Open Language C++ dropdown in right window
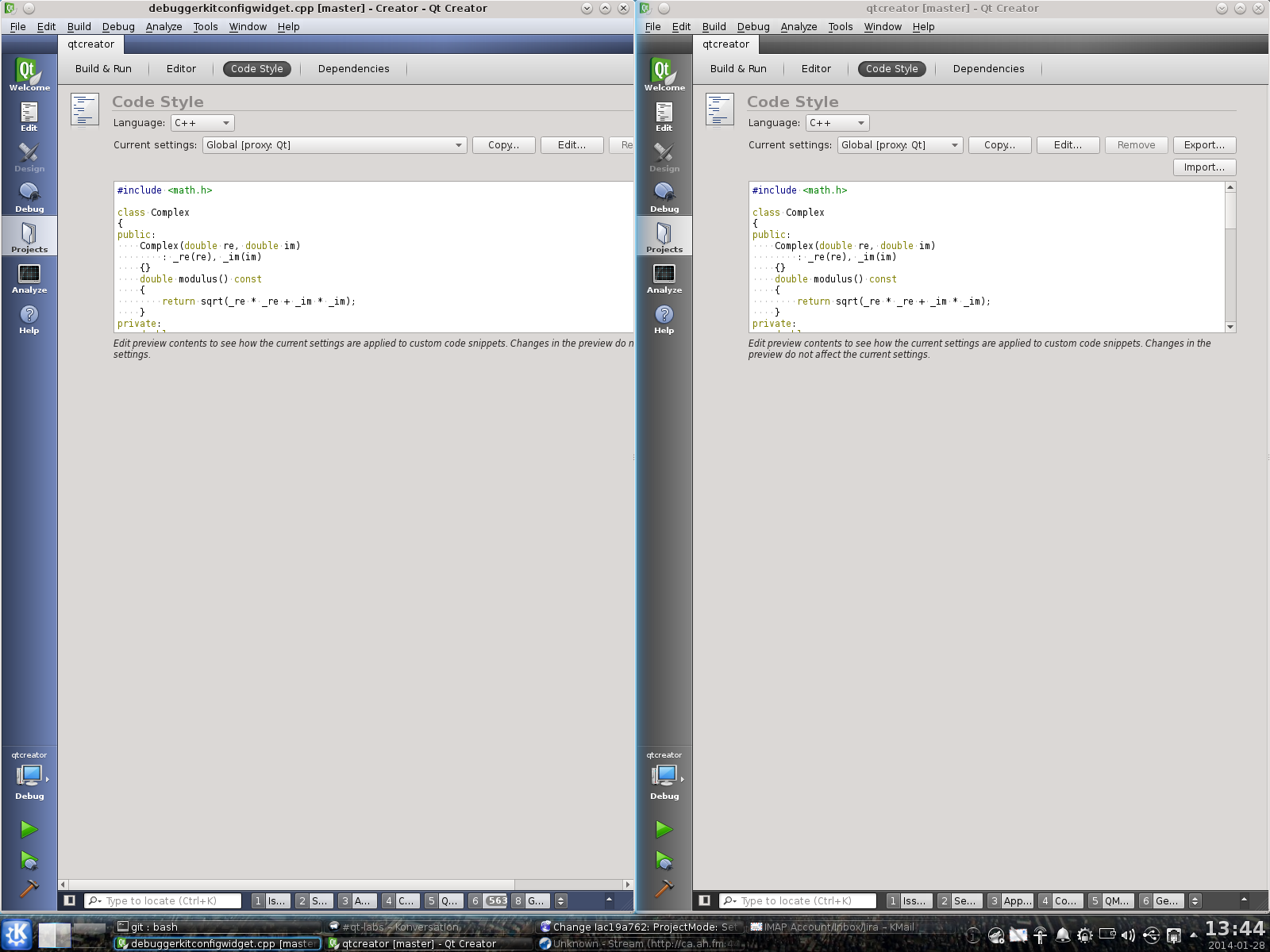 point(837,123)
